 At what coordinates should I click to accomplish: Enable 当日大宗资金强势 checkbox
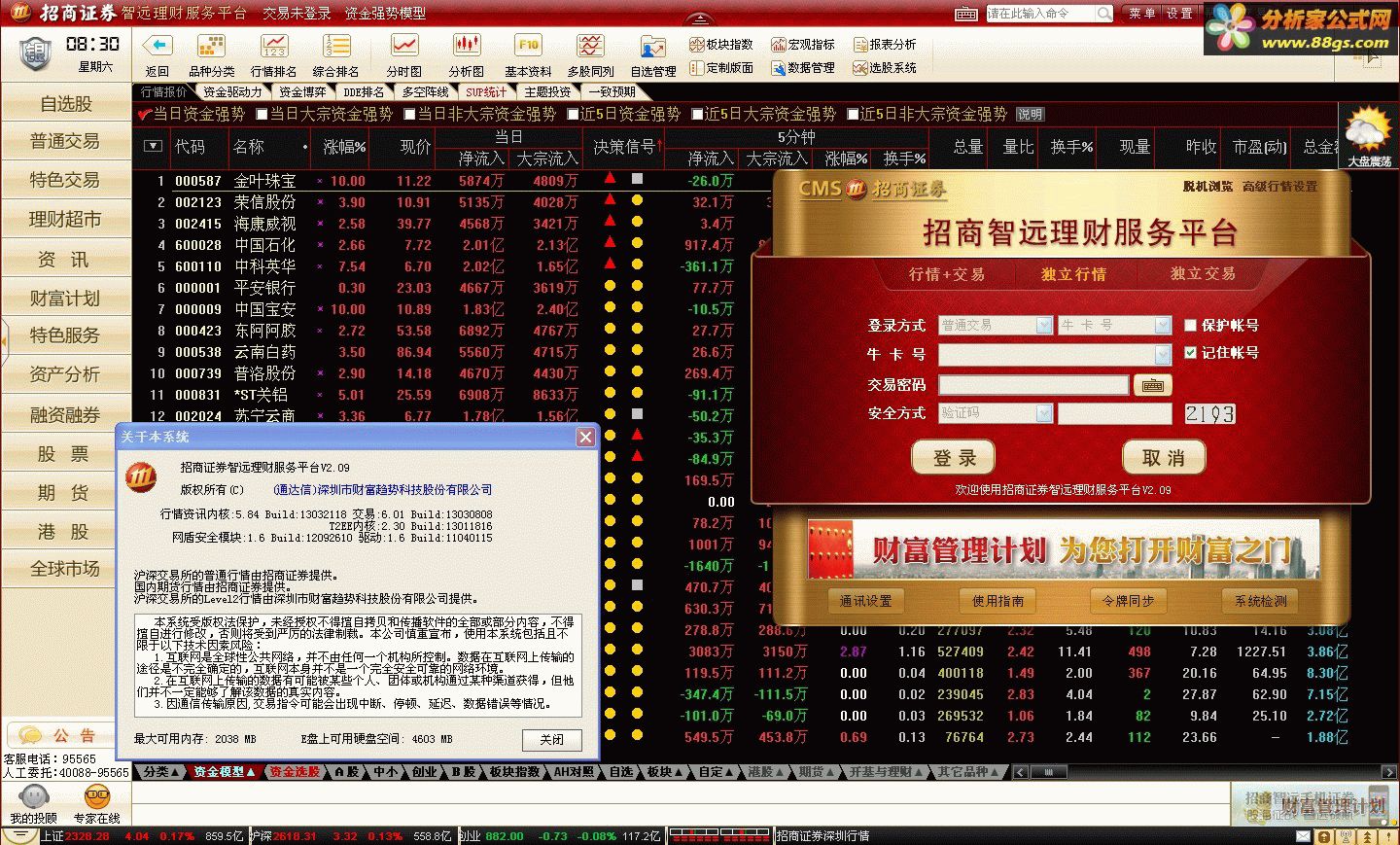tap(262, 114)
